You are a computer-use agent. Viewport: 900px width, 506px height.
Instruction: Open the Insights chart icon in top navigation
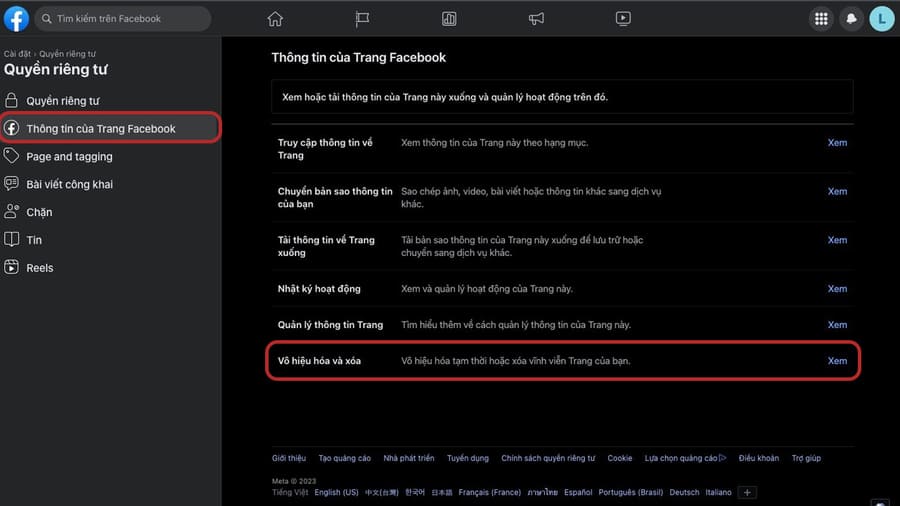449,19
